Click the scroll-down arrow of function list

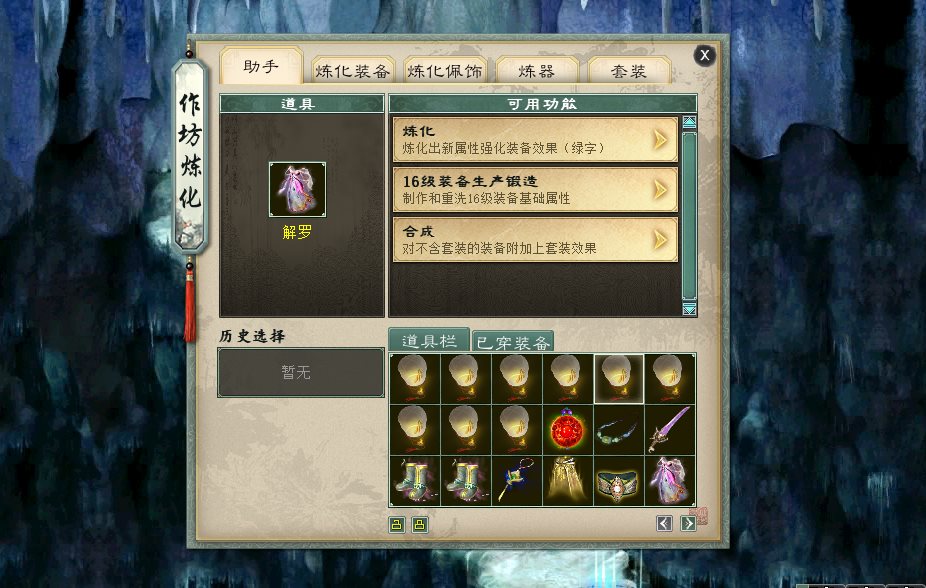pyautogui.click(x=689, y=309)
